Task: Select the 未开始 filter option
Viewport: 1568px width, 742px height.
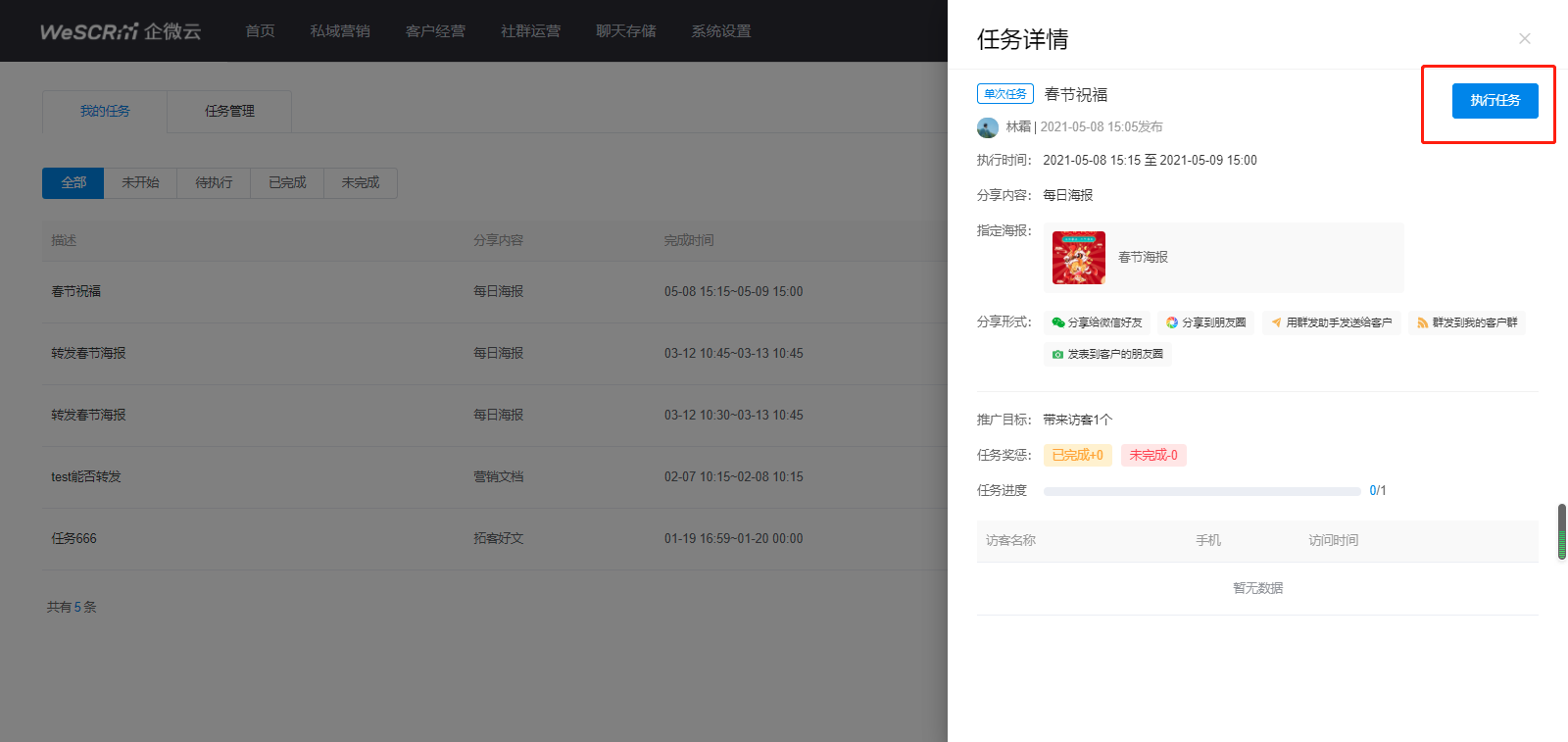Action: pos(140,183)
